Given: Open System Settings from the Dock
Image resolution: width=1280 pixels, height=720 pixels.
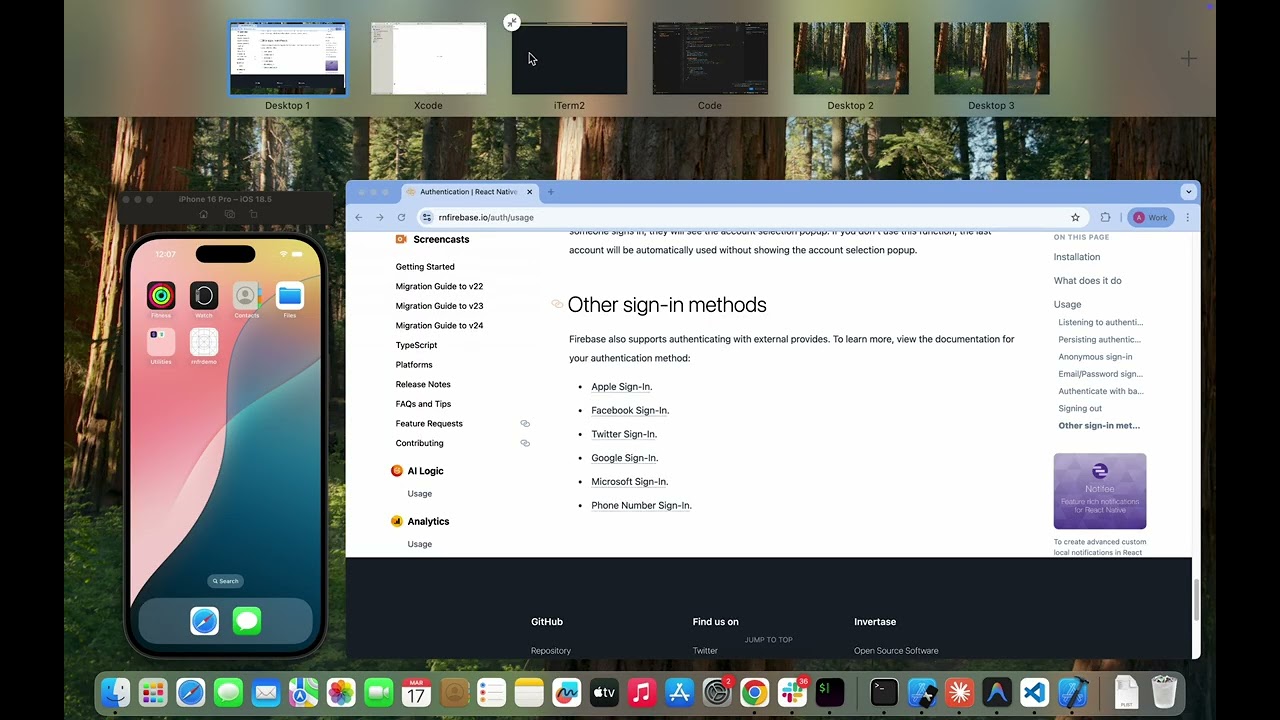Looking at the screenshot, I should 717,692.
